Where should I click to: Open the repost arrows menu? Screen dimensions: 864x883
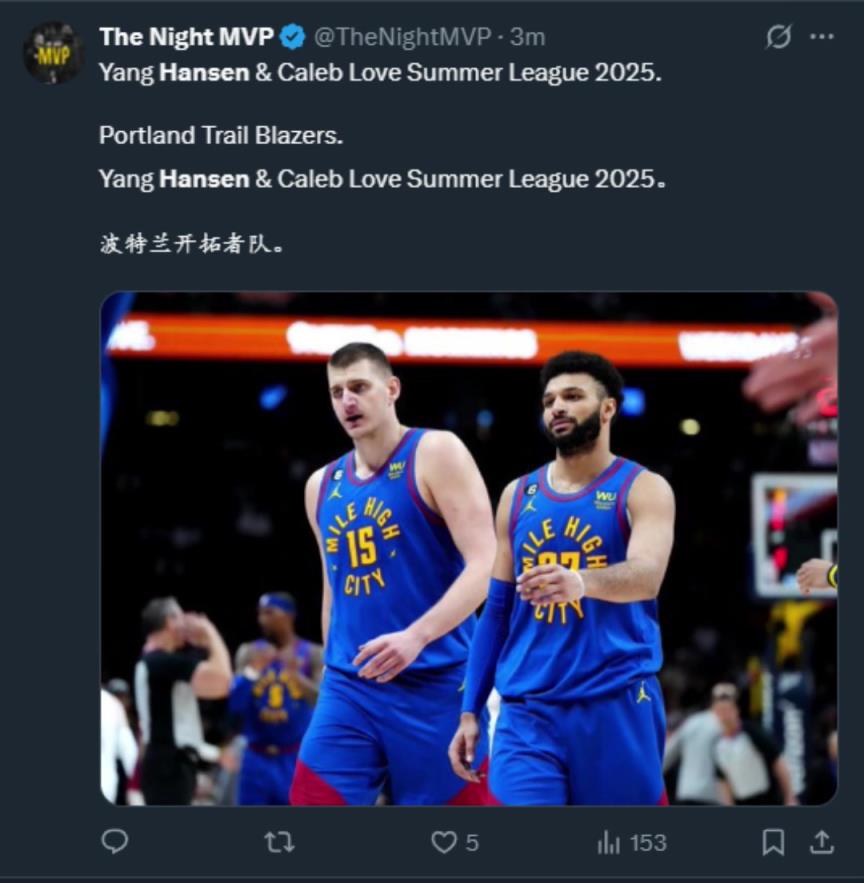(x=279, y=842)
